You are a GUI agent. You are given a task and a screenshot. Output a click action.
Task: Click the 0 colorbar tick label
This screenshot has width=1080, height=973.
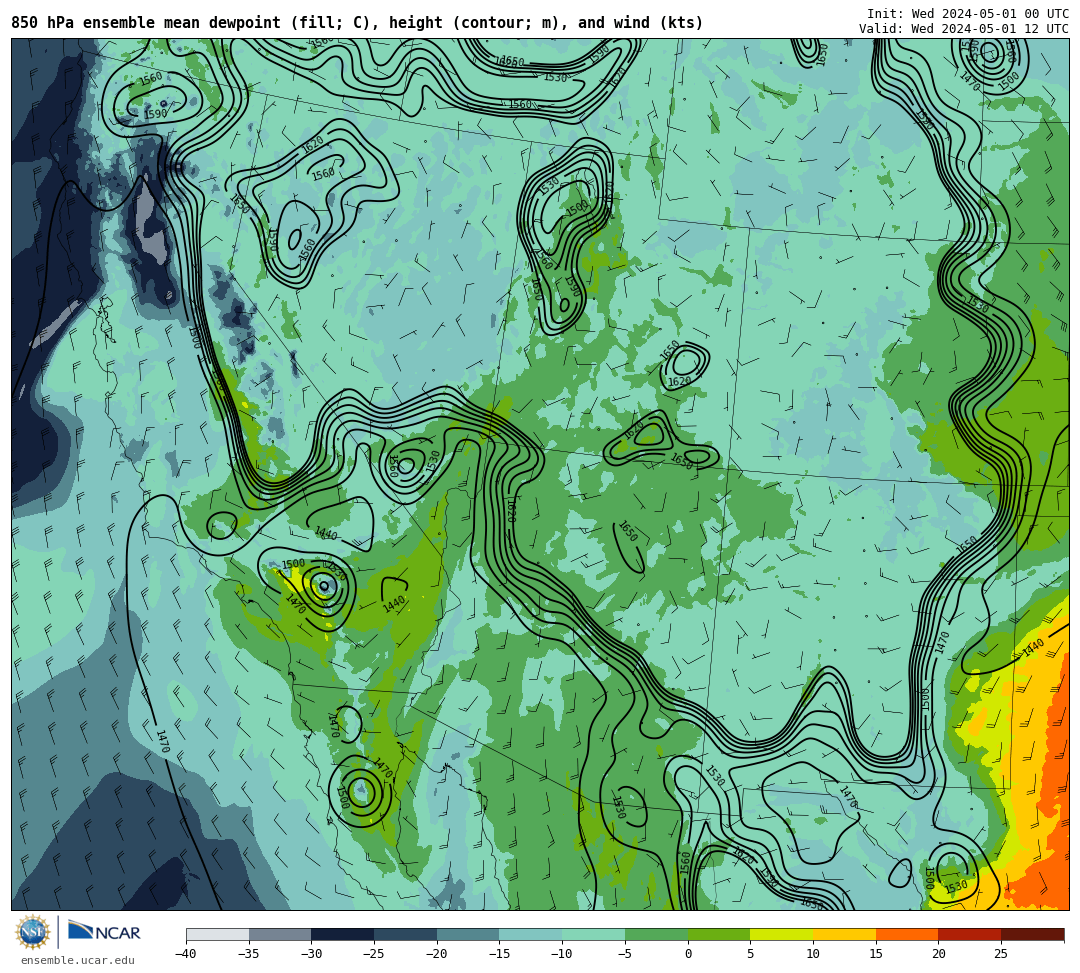(x=688, y=954)
